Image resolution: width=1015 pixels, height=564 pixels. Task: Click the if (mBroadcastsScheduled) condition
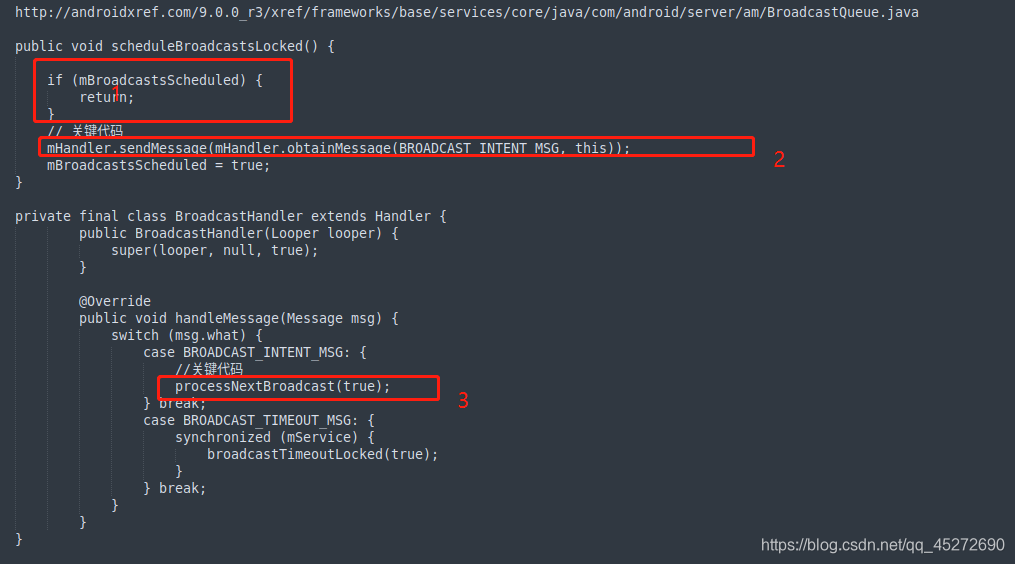(x=154, y=80)
